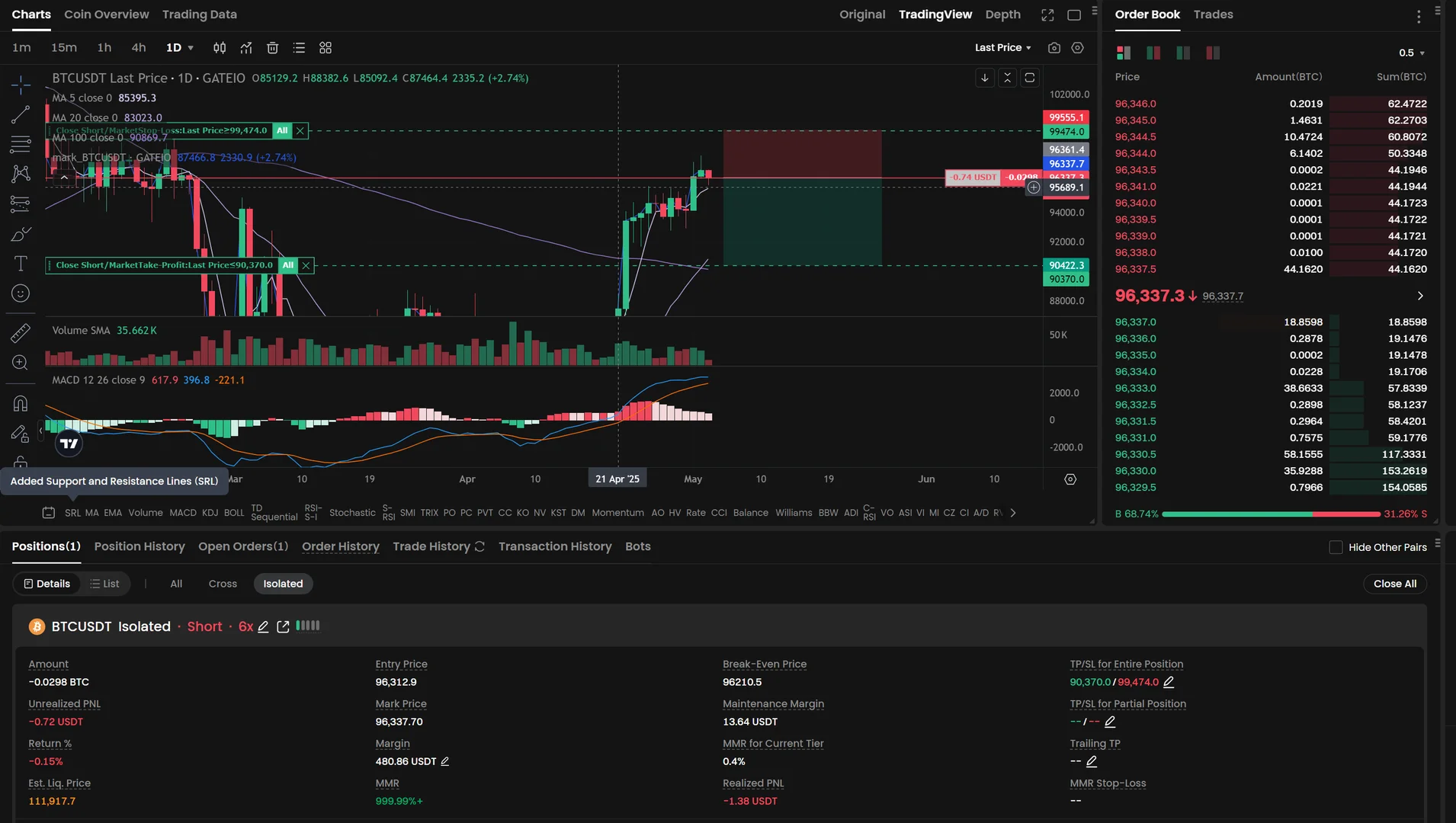The width and height of the screenshot is (1456, 823).
Task: Open the chart layout selector square icon
Action: 1074,14
